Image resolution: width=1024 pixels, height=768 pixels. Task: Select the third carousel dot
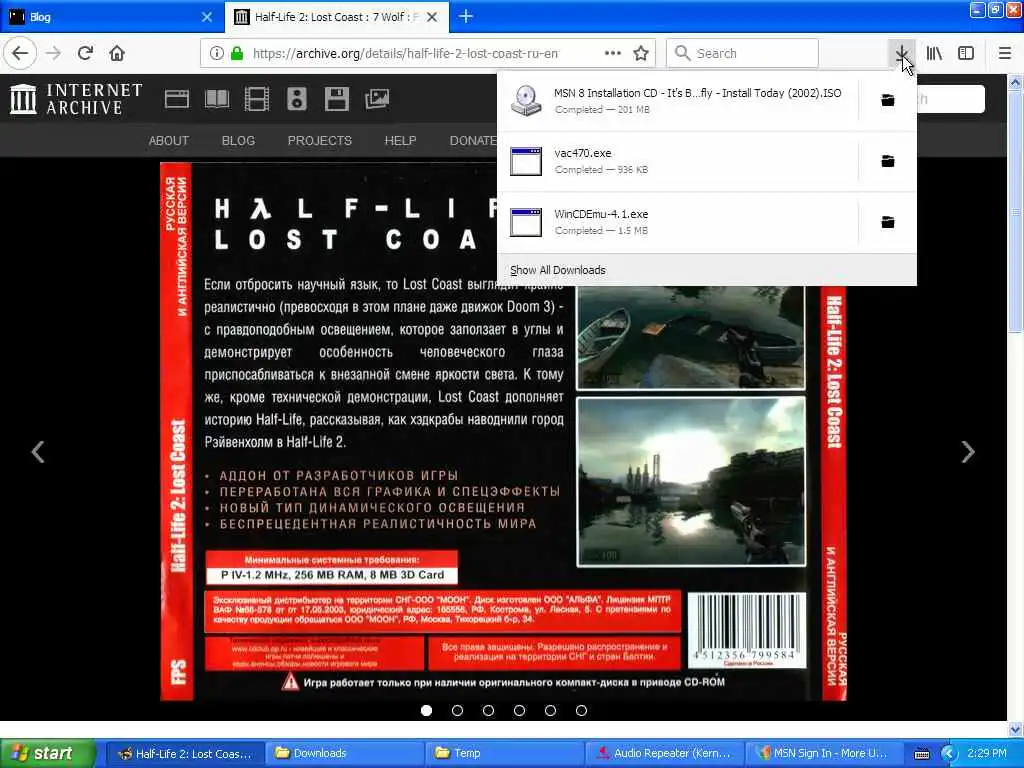488,710
